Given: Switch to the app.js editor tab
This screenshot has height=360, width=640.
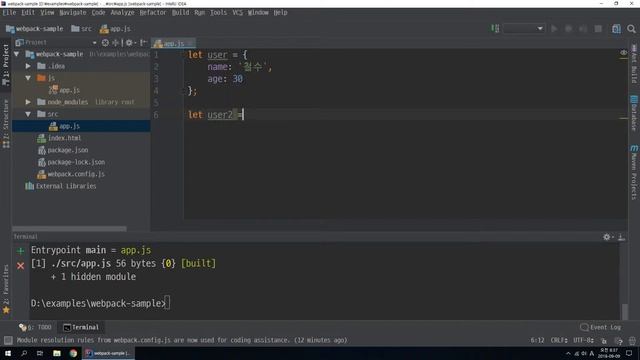Looking at the screenshot, I should pyautogui.click(x=173, y=43).
